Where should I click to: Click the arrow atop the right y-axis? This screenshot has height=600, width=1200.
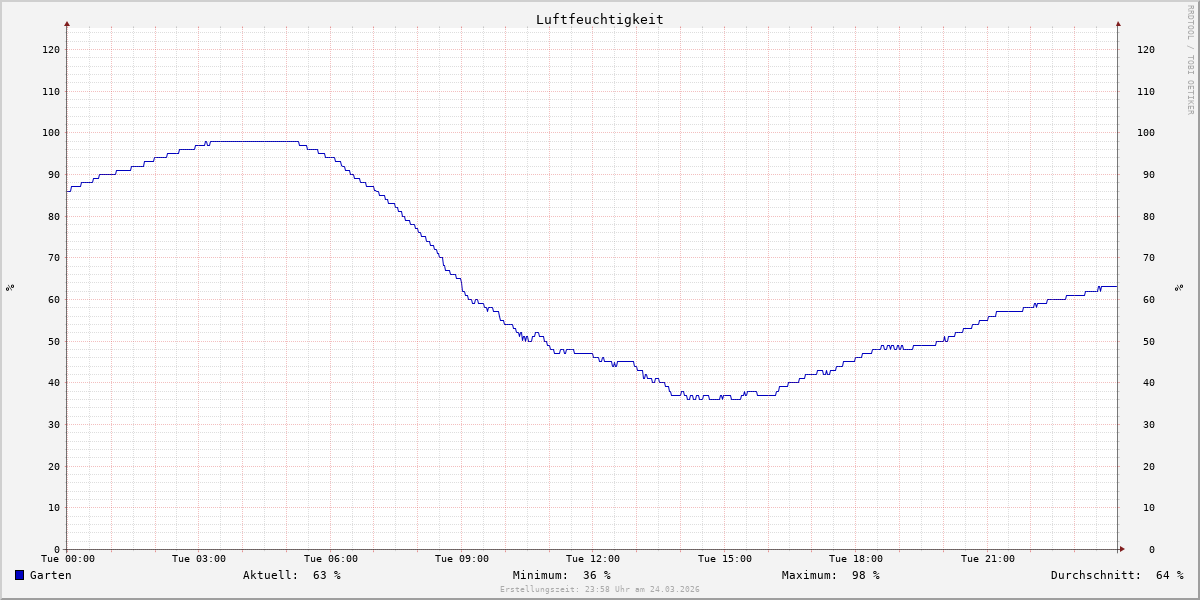(x=1118, y=23)
